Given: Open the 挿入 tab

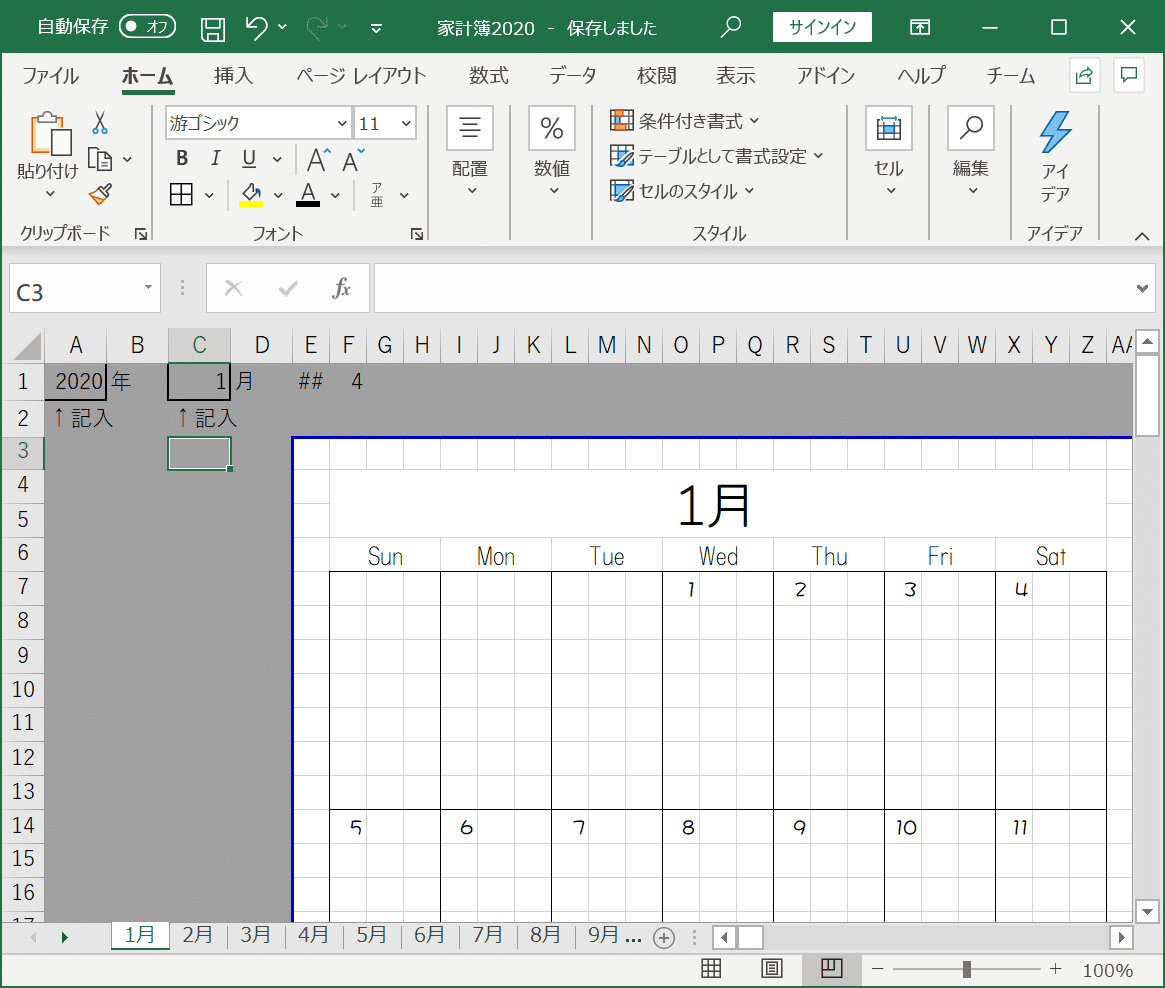Looking at the screenshot, I should coord(233,76).
